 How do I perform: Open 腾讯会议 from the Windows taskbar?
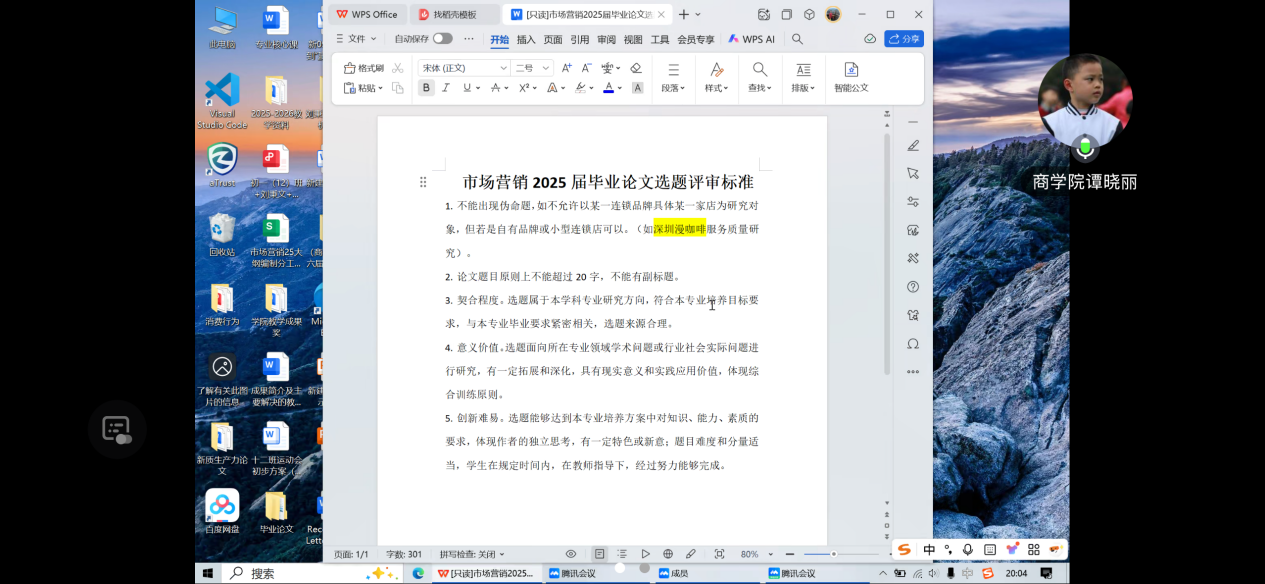pyautogui.click(x=571, y=573)
